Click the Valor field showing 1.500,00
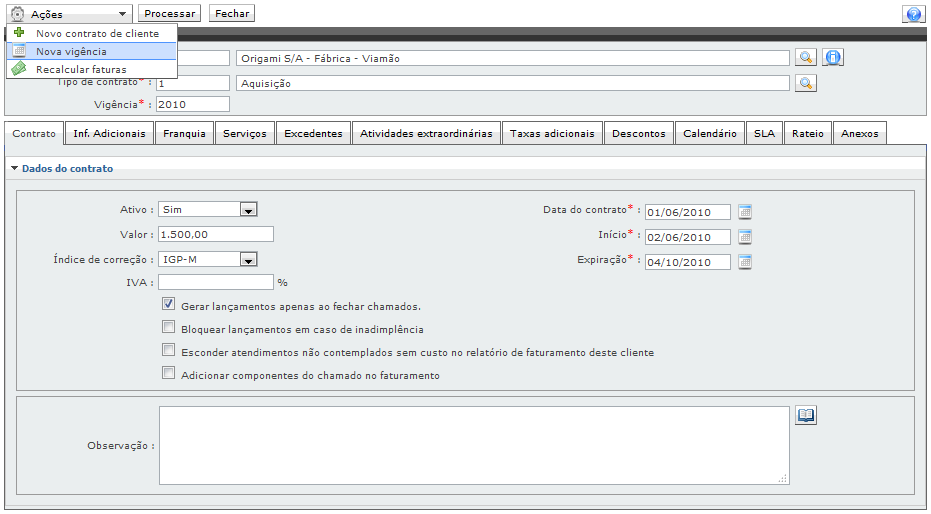Screen dimensions: 931x514 (x=216, y=234)
